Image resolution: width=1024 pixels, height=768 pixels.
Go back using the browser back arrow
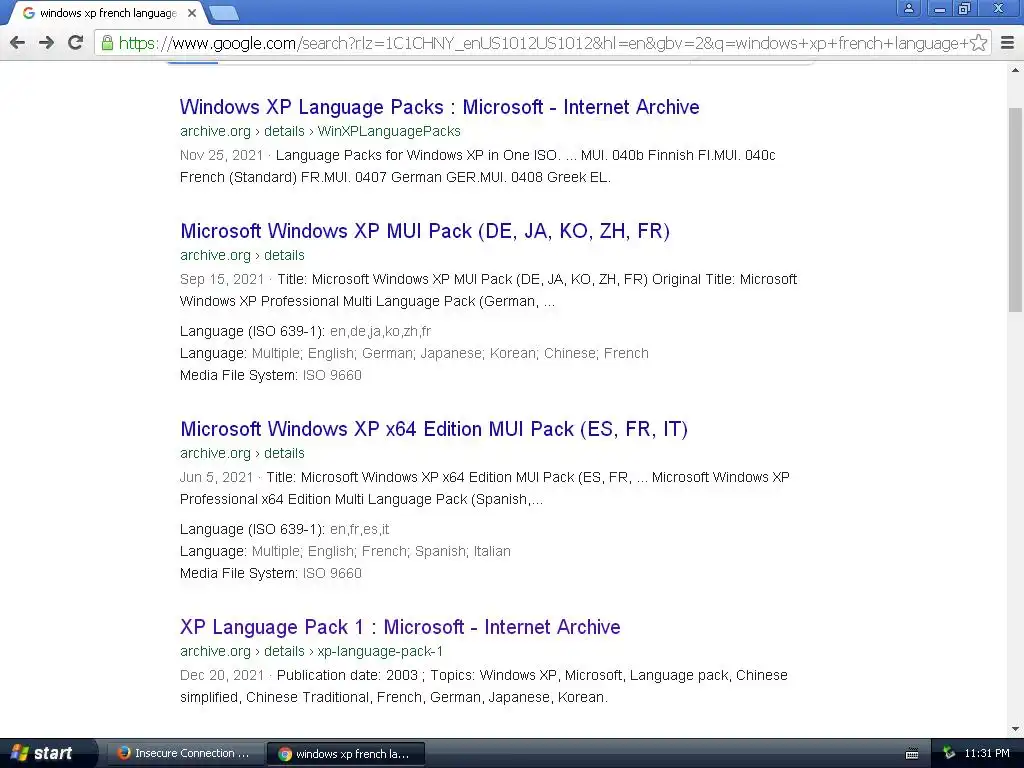pyautogui.click(x=18, y=43)
